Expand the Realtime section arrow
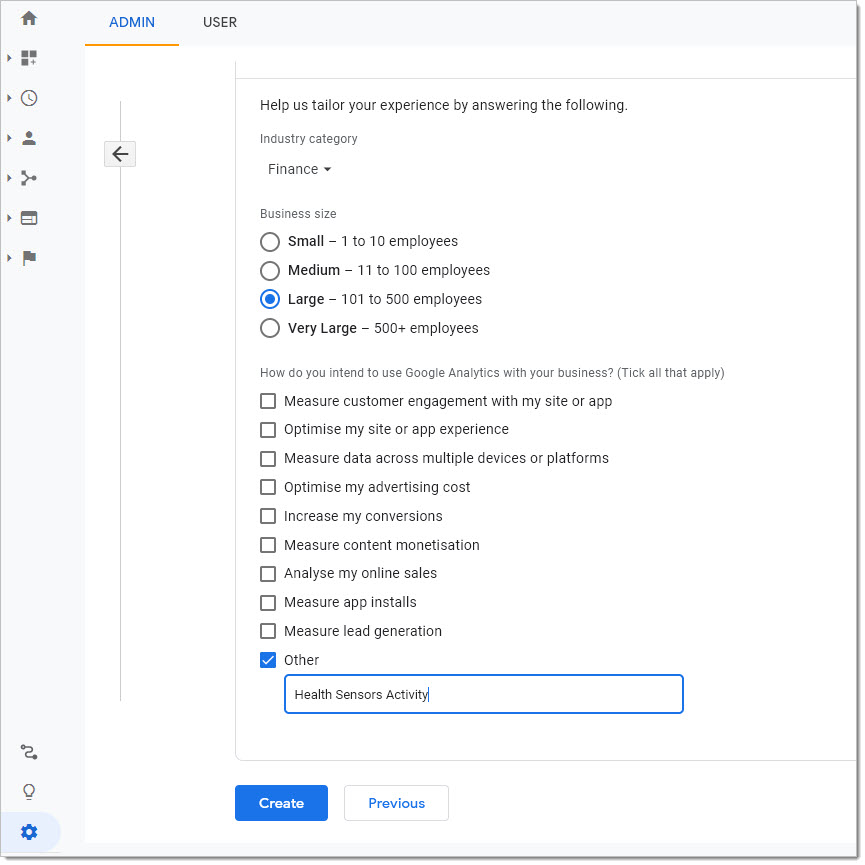This screenshot has height=865, width=865. pyautogui.click(x=9, y=98)
